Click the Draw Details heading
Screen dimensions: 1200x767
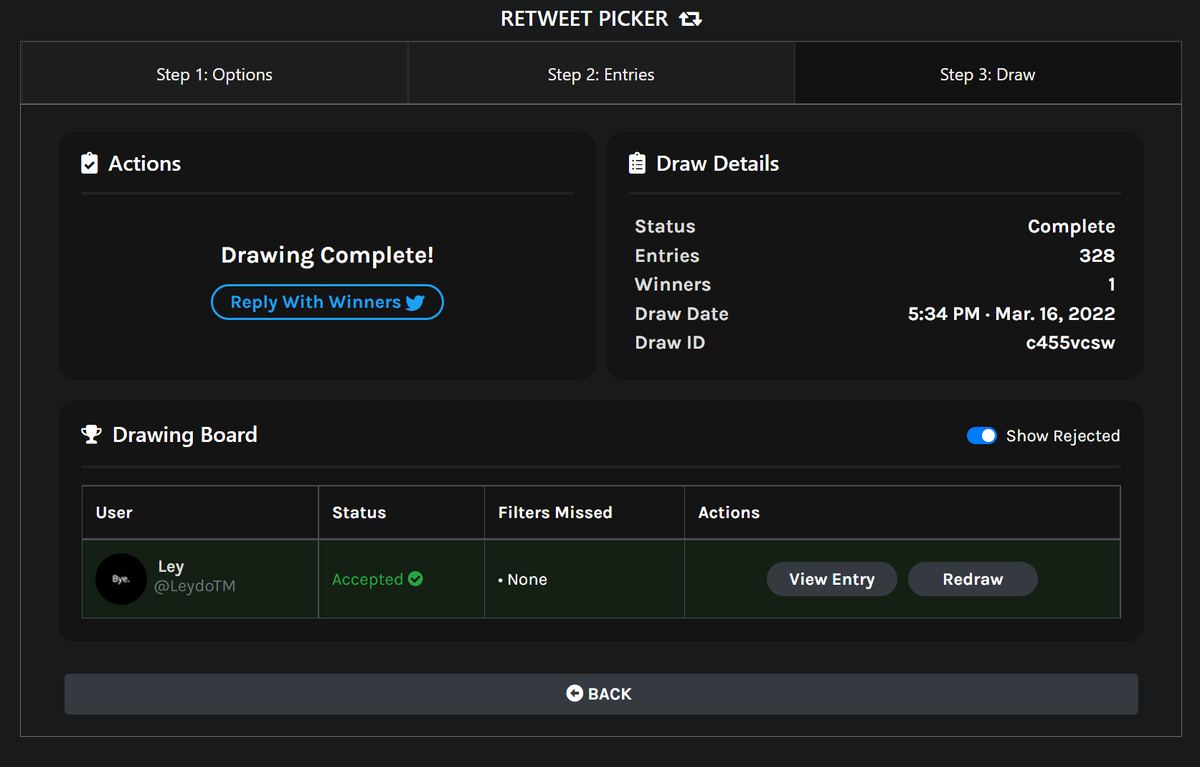point(717,163)
